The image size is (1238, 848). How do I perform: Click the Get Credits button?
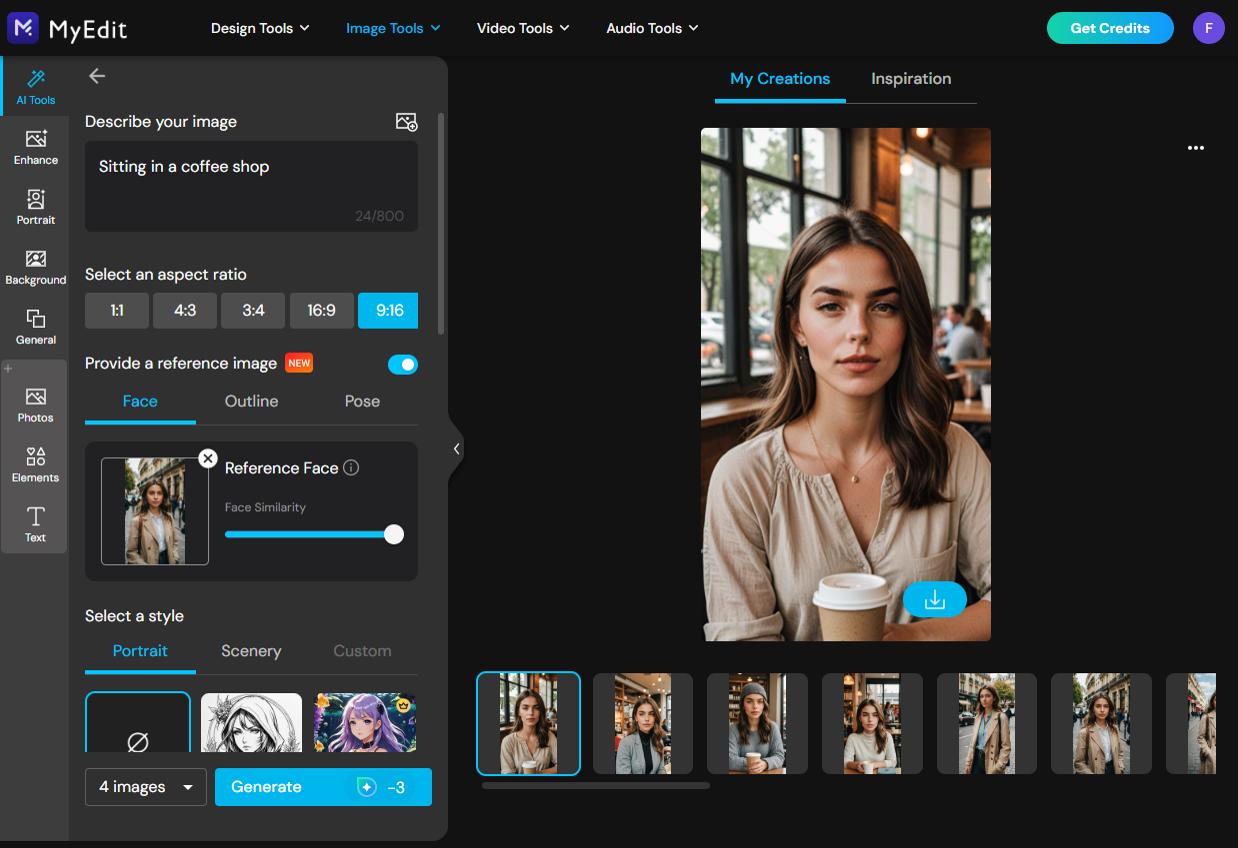[x=1110, y=28]
